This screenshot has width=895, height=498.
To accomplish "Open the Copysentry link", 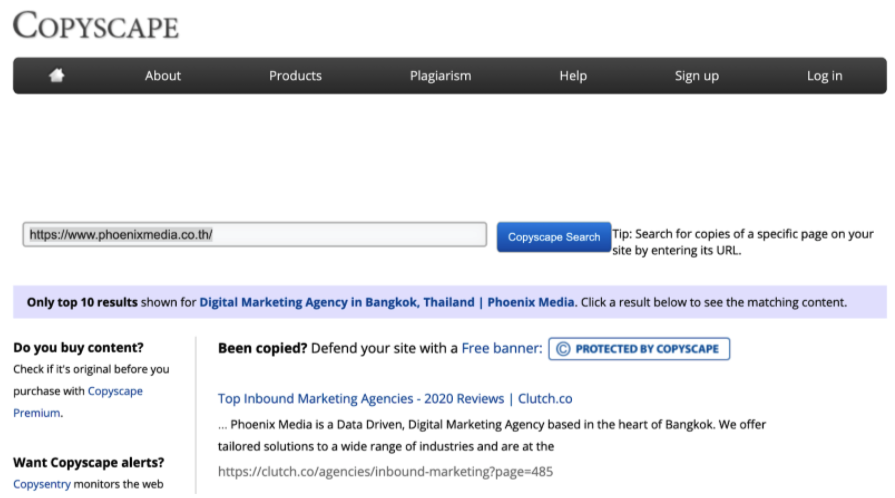I will pos(42,484).
